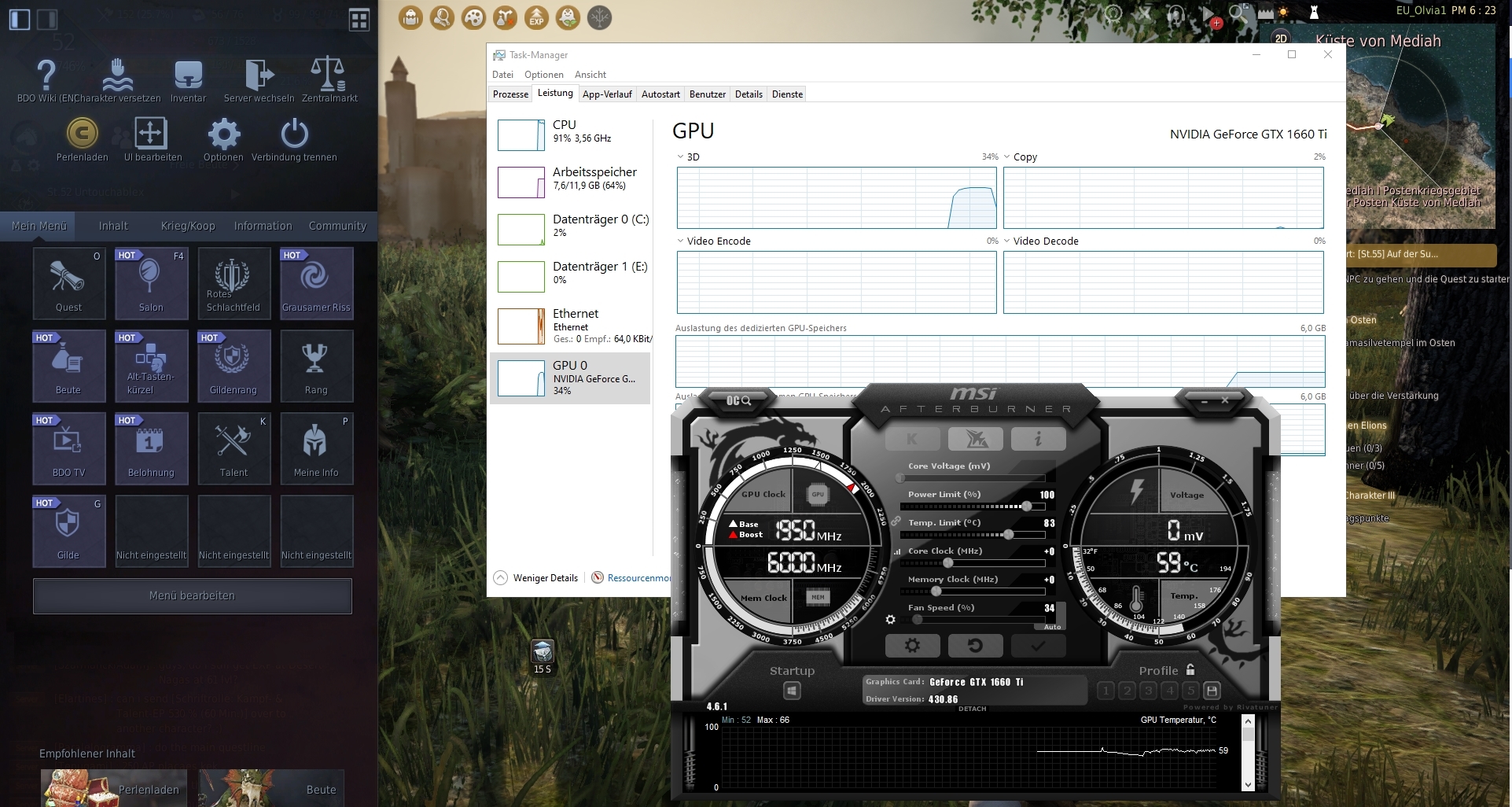
Task: Click the Afterburner reset arrow button
Action: point(975,646)
